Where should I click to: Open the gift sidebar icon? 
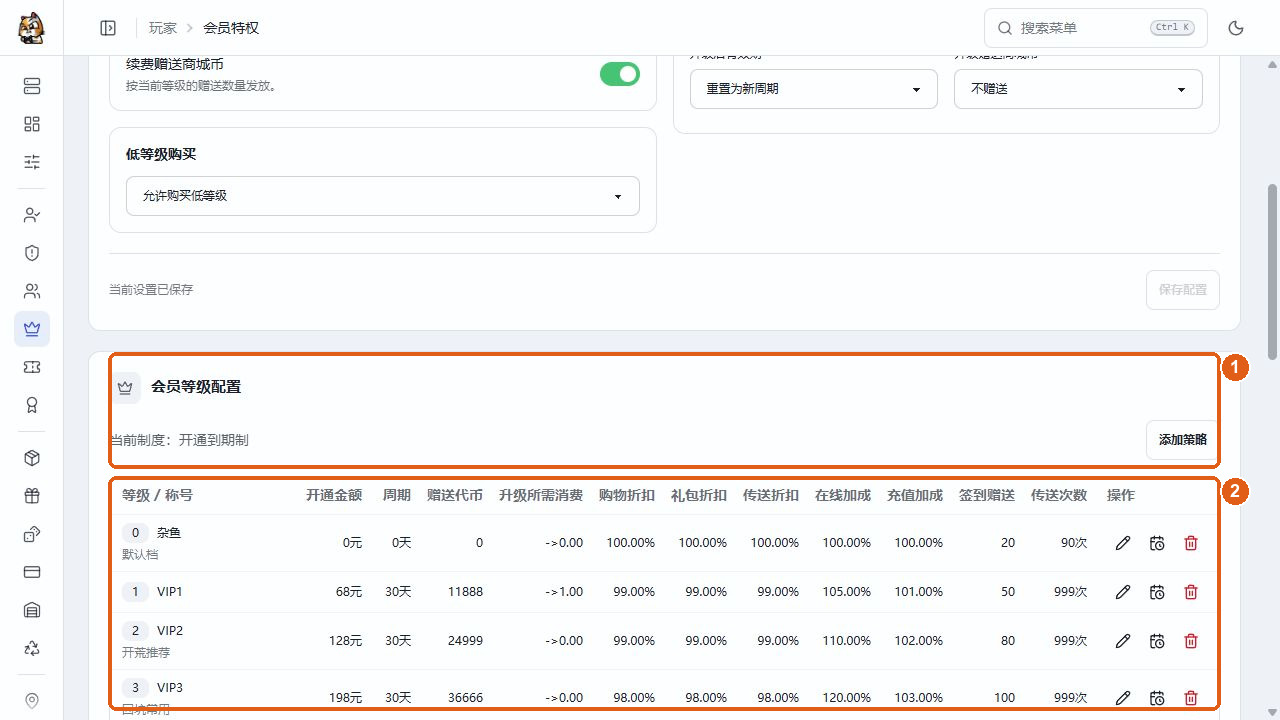click(32, 496)
